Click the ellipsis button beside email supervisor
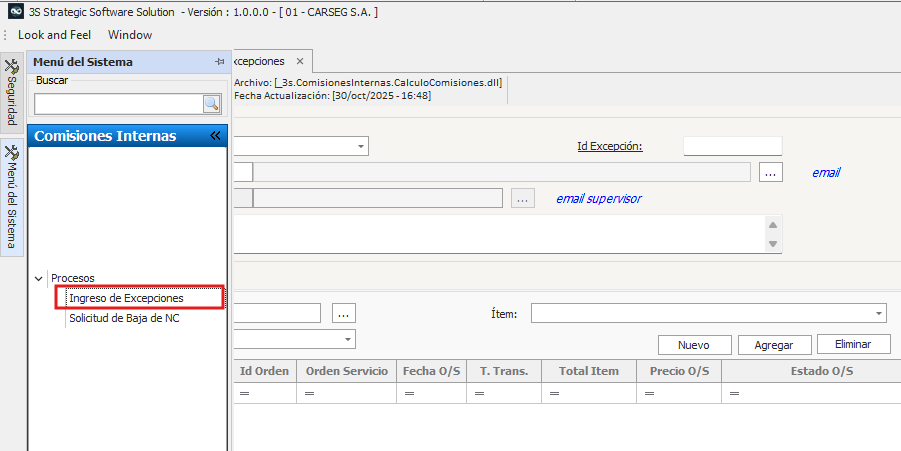 (523, 198)
